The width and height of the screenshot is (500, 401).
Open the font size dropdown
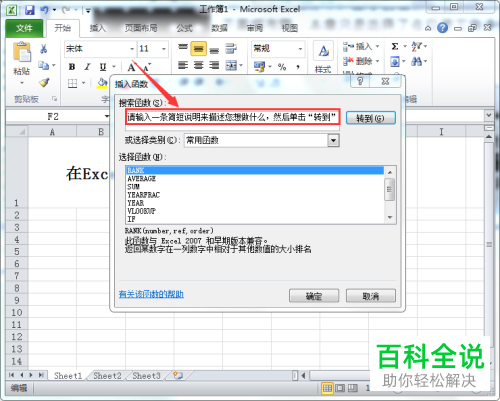(x=164, y=49)
